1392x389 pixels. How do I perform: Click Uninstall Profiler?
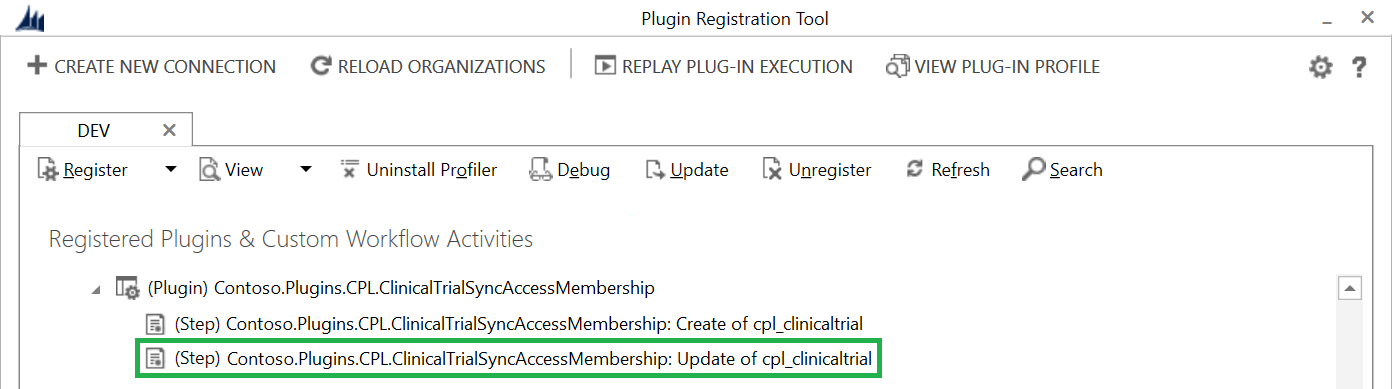(x=419, y=170)
